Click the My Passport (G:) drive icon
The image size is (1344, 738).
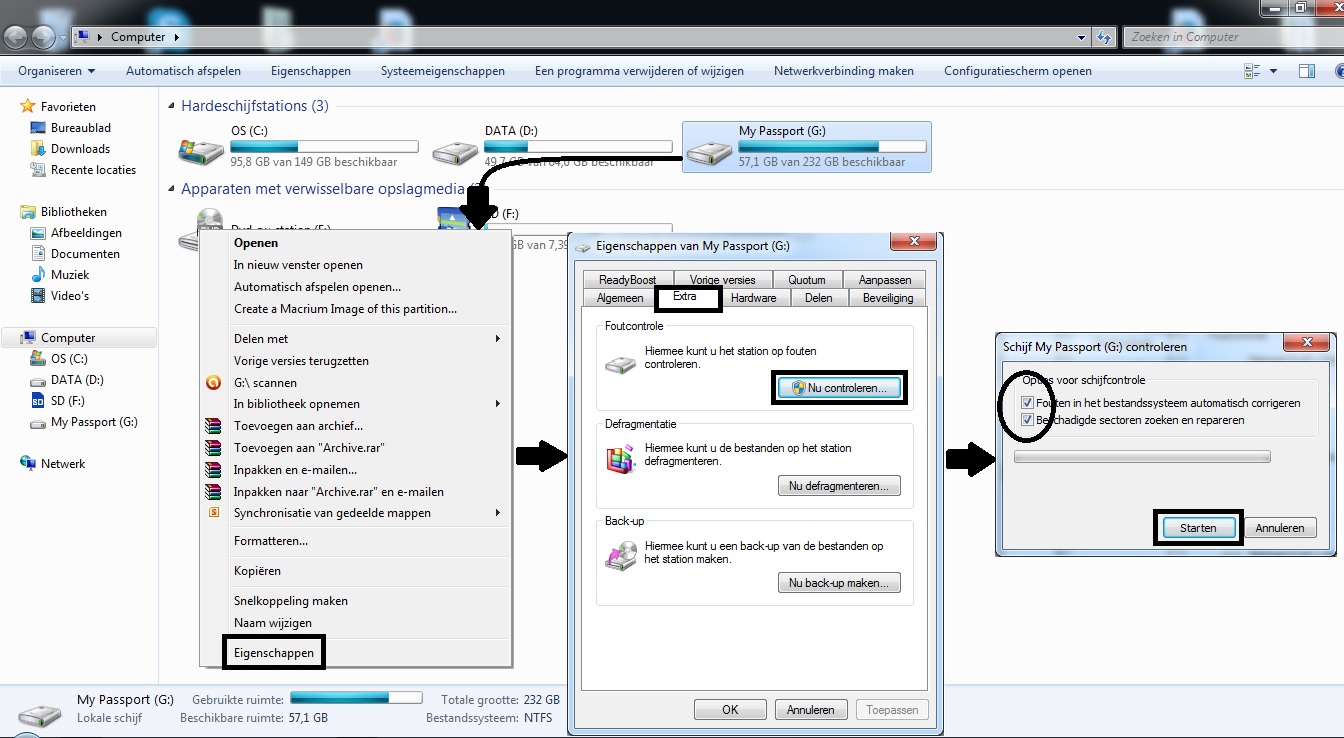click(x=709, y=151)
